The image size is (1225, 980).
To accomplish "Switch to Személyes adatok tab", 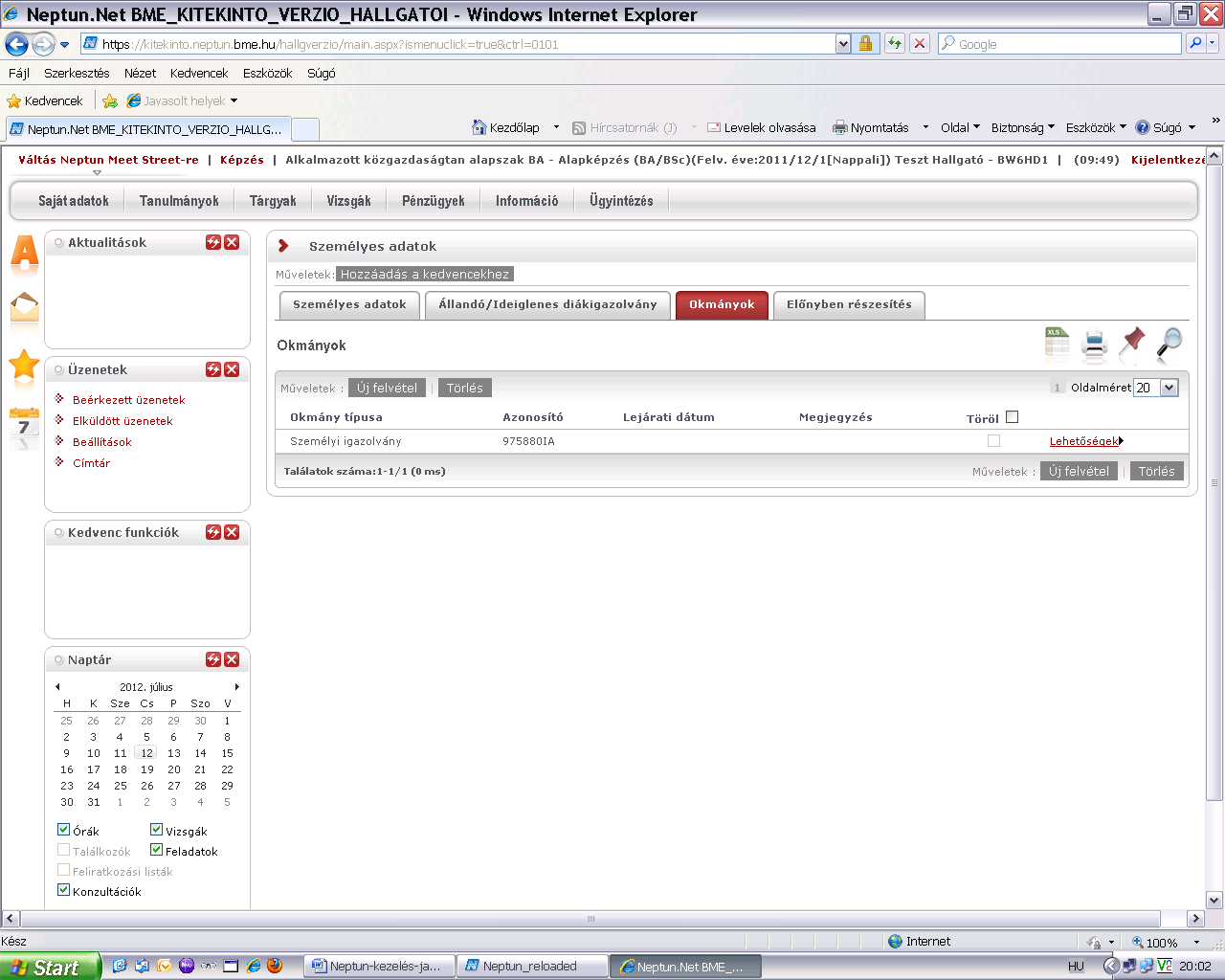I will point(349,304).
